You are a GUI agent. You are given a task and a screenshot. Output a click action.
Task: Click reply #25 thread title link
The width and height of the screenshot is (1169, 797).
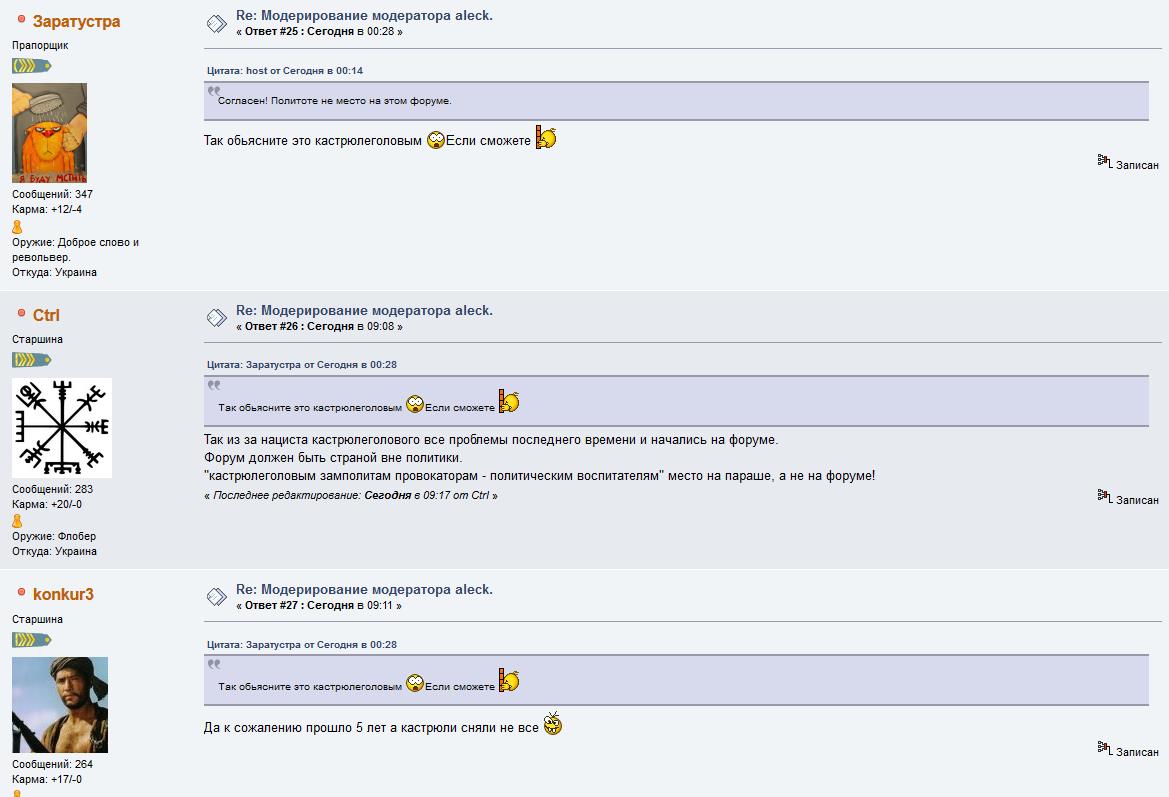(364, 16)
